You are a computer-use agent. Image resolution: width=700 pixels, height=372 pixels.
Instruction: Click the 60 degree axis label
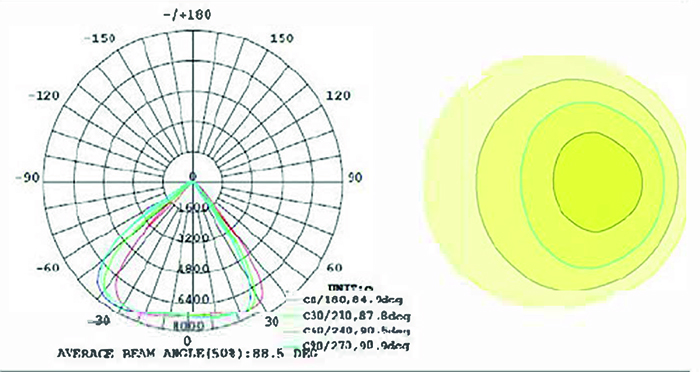click(335, 268)
